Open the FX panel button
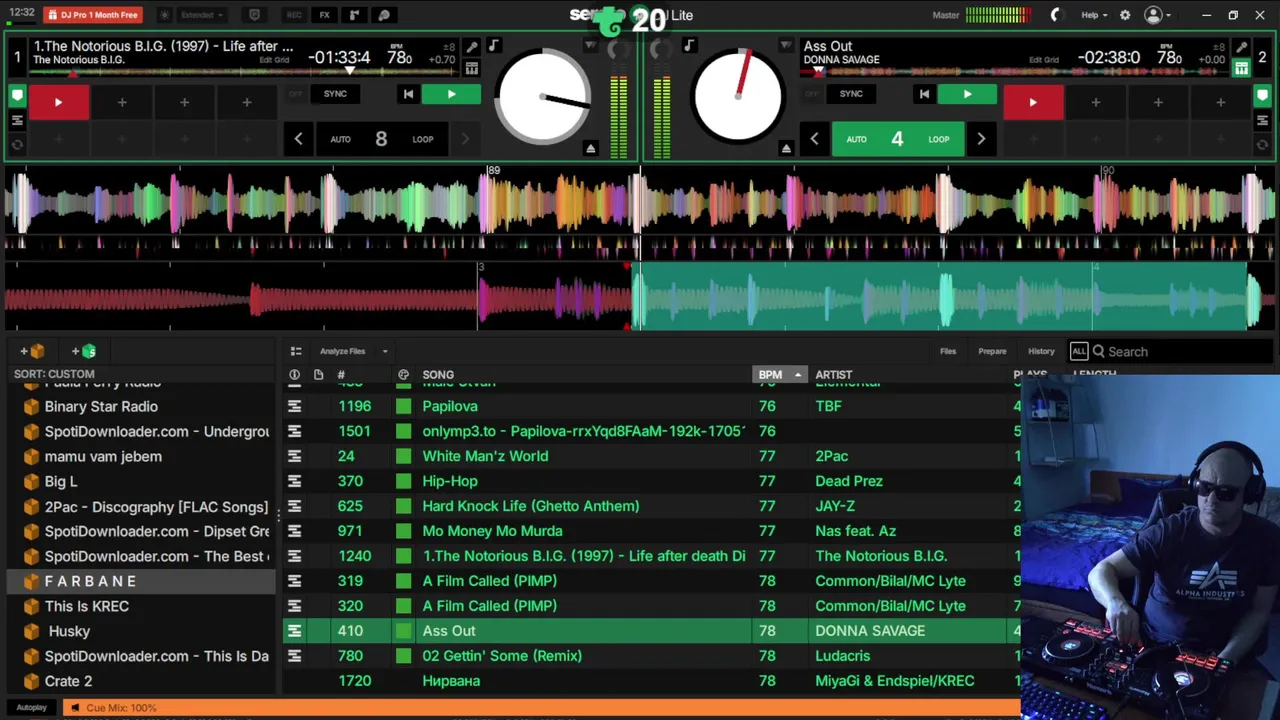The width and height of the screenshot is (1280, 720). pos(324,15)
